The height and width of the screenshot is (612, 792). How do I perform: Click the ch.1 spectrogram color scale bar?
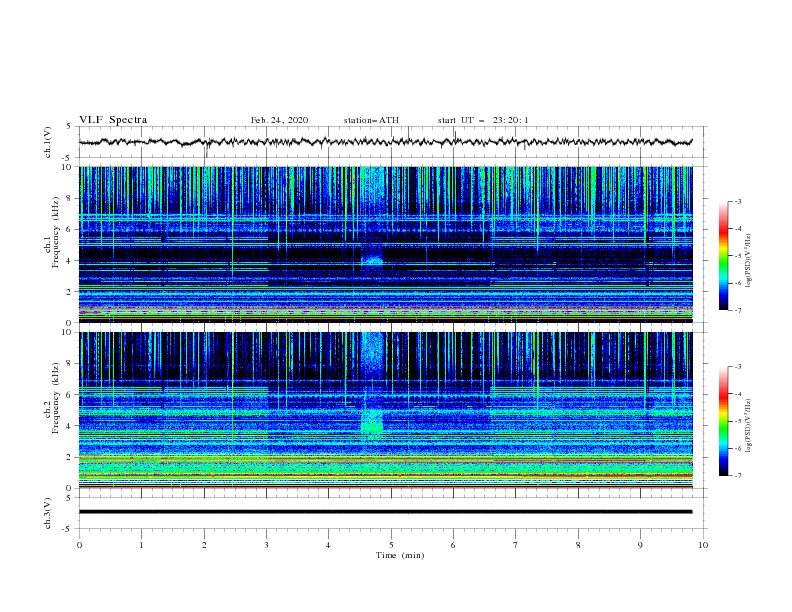pos(723,256)
